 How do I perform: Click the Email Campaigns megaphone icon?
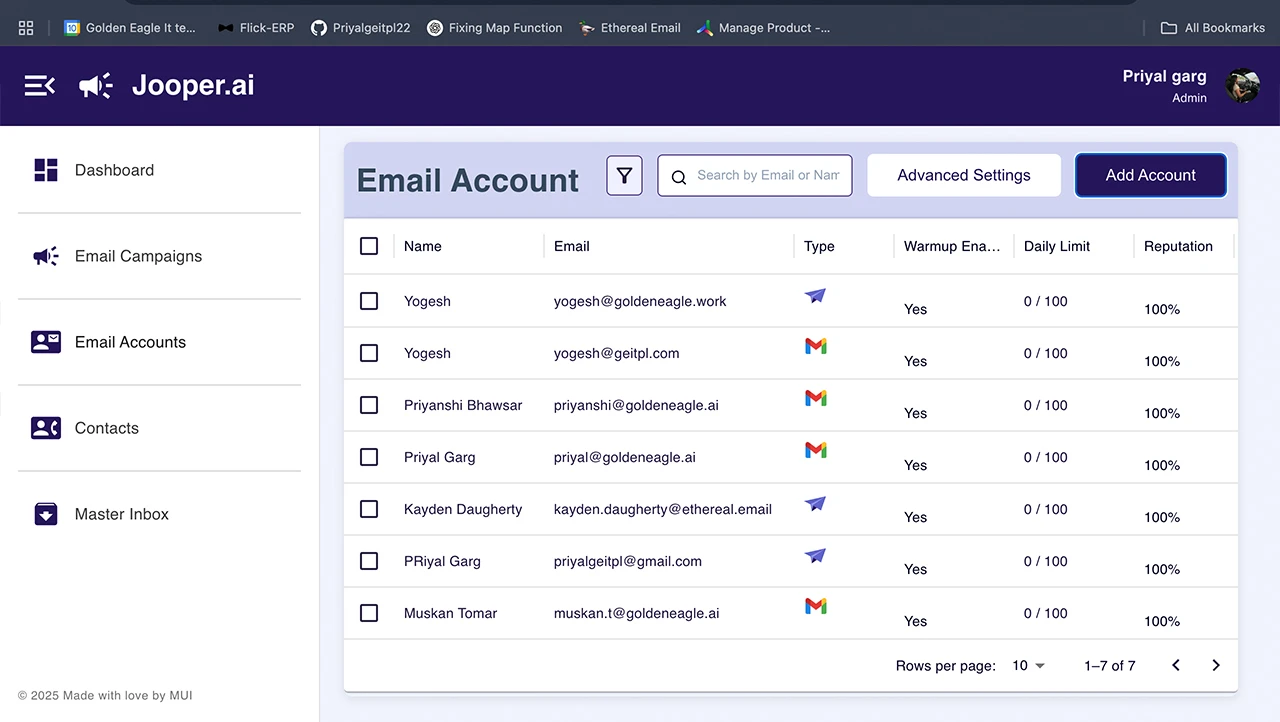[46, 256]
